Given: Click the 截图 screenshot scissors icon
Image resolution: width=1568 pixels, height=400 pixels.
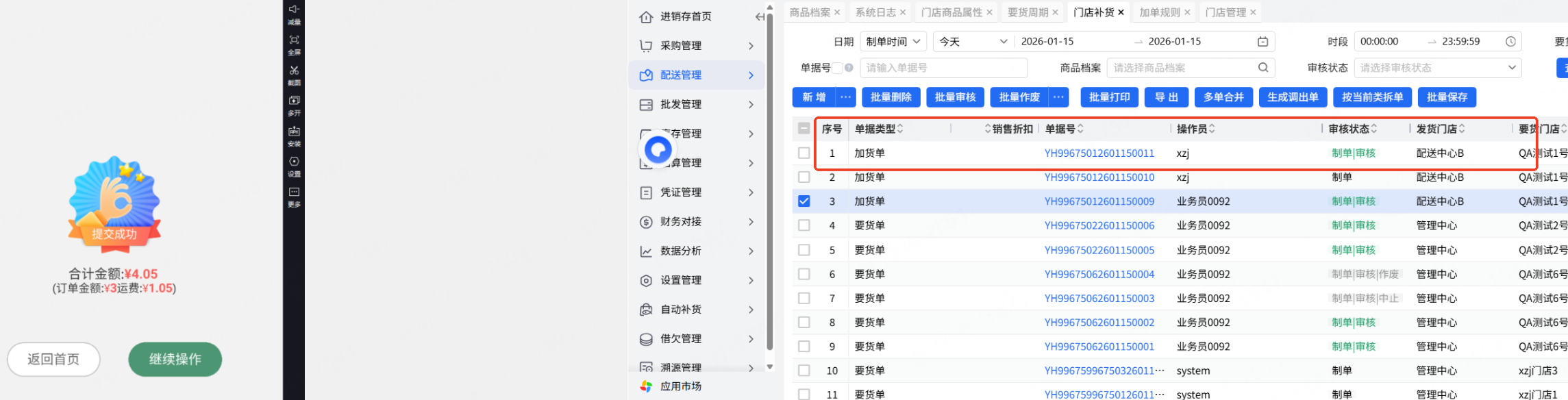Looking at the screenshot, I should 294,71.
